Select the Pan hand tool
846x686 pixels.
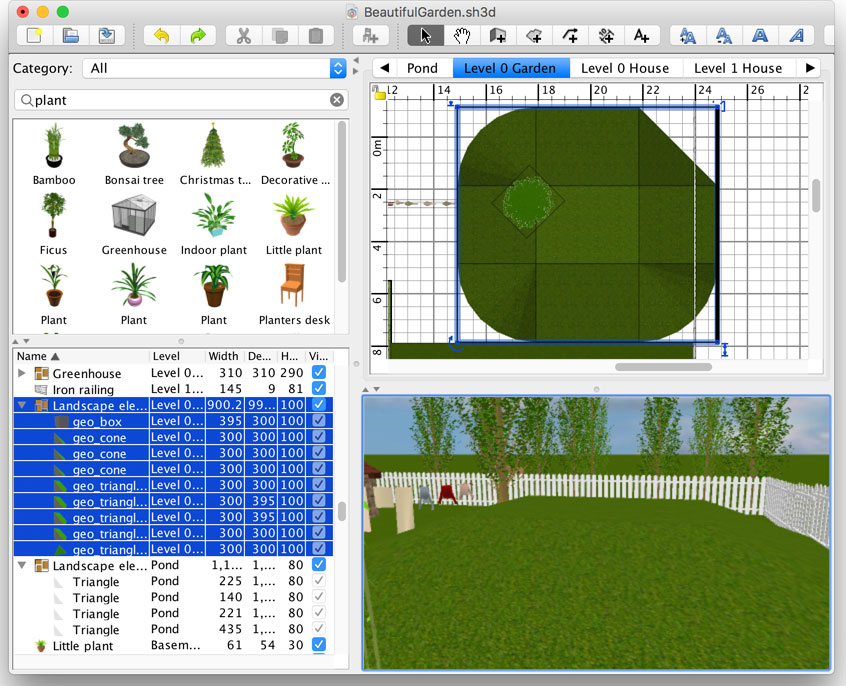click(x=462, y=36)
